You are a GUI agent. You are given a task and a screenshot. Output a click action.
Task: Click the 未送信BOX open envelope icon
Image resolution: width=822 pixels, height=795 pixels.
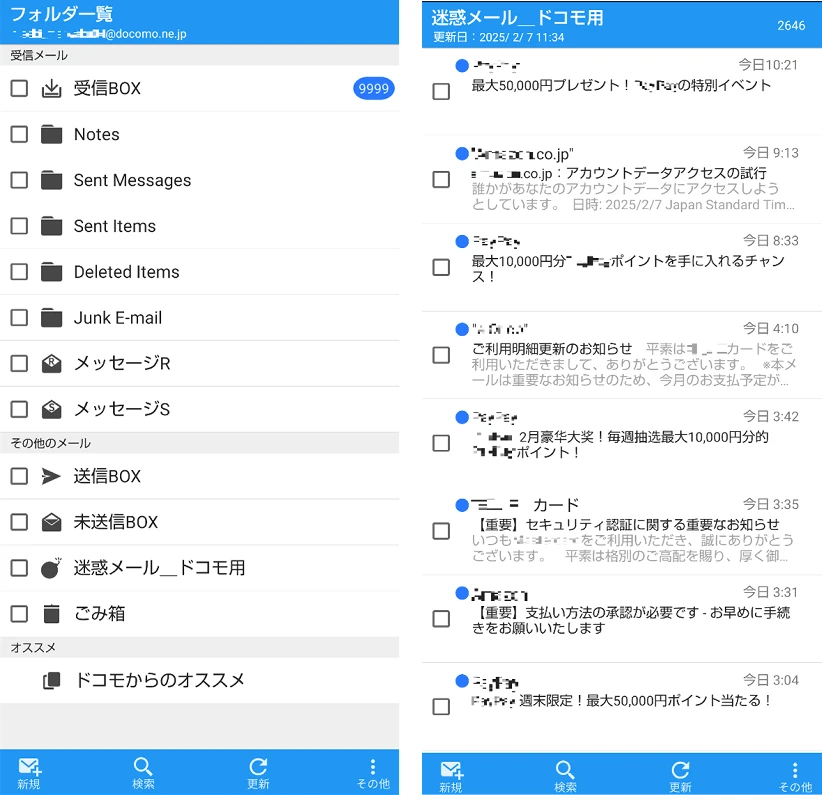tap(51, 522)
